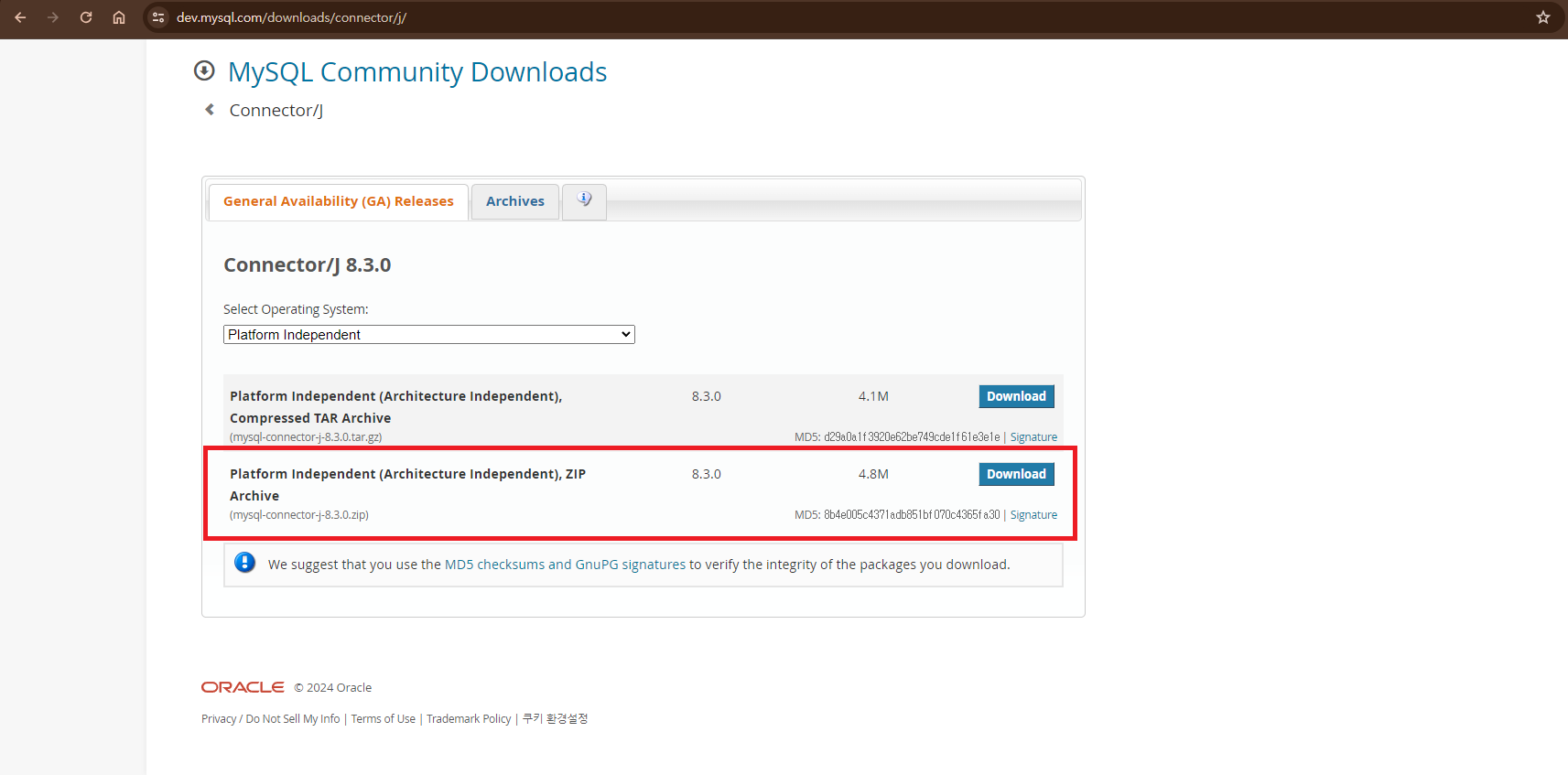Open the Terms of Use link
This screenshot has height=775, width=1568.
(x=384, y=719)
